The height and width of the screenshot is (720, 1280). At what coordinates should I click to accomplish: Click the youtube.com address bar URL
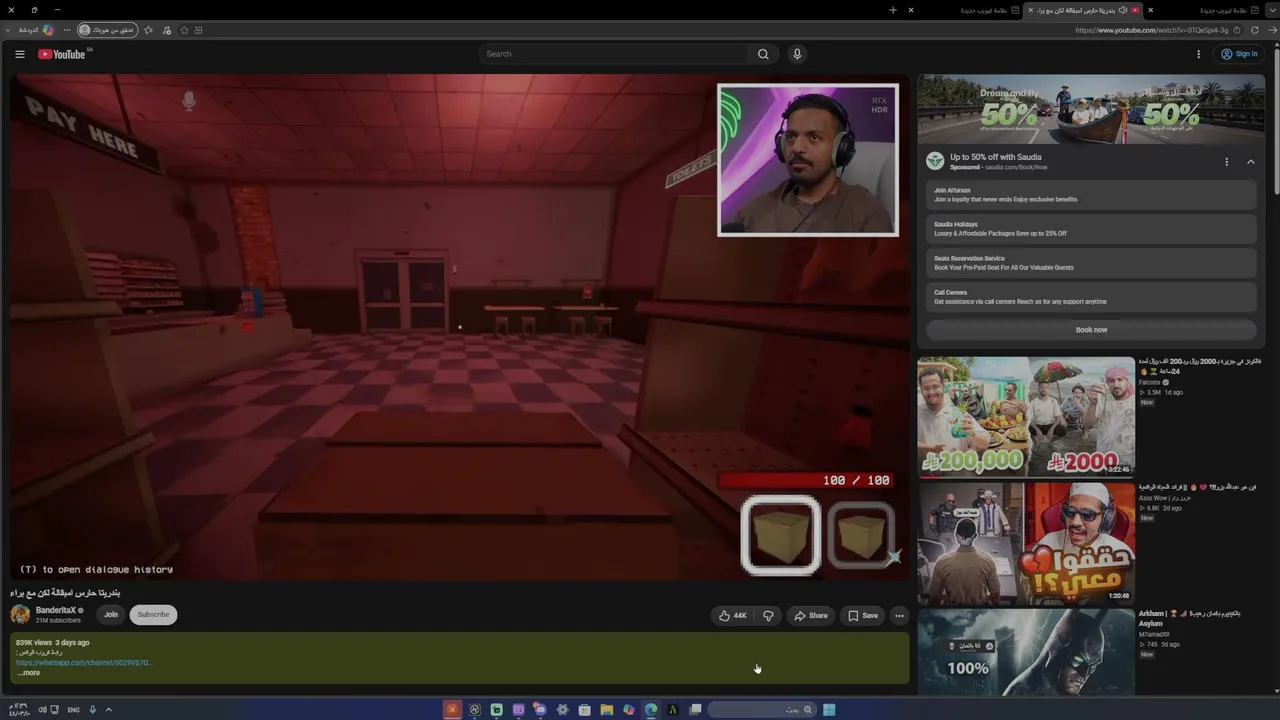pos(1152,30)
